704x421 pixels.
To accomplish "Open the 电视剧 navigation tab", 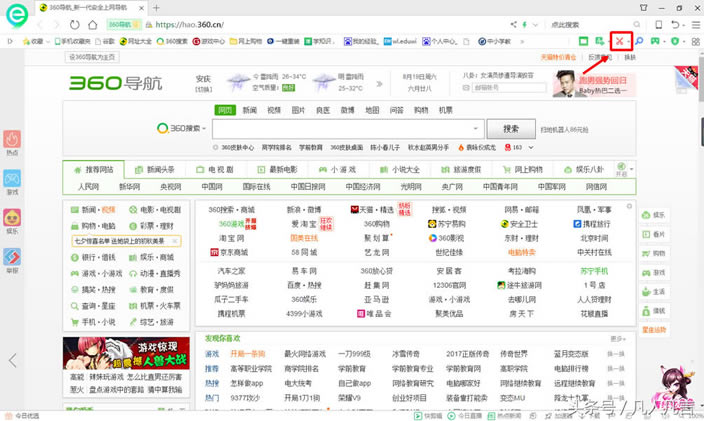I will click(221, 170).
